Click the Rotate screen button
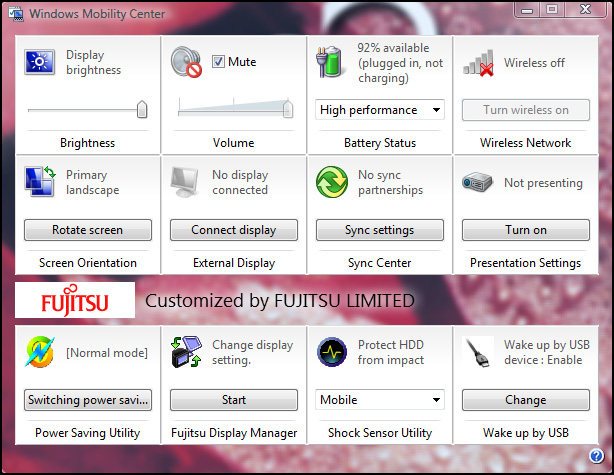This screenshot has height=475, width=614. coord(88,229)
